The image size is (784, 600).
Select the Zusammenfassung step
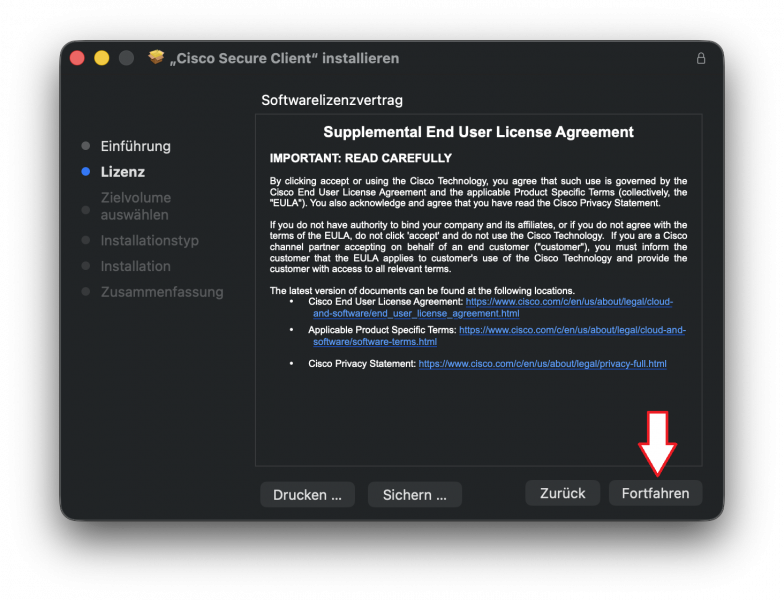(x=162, y=292)
